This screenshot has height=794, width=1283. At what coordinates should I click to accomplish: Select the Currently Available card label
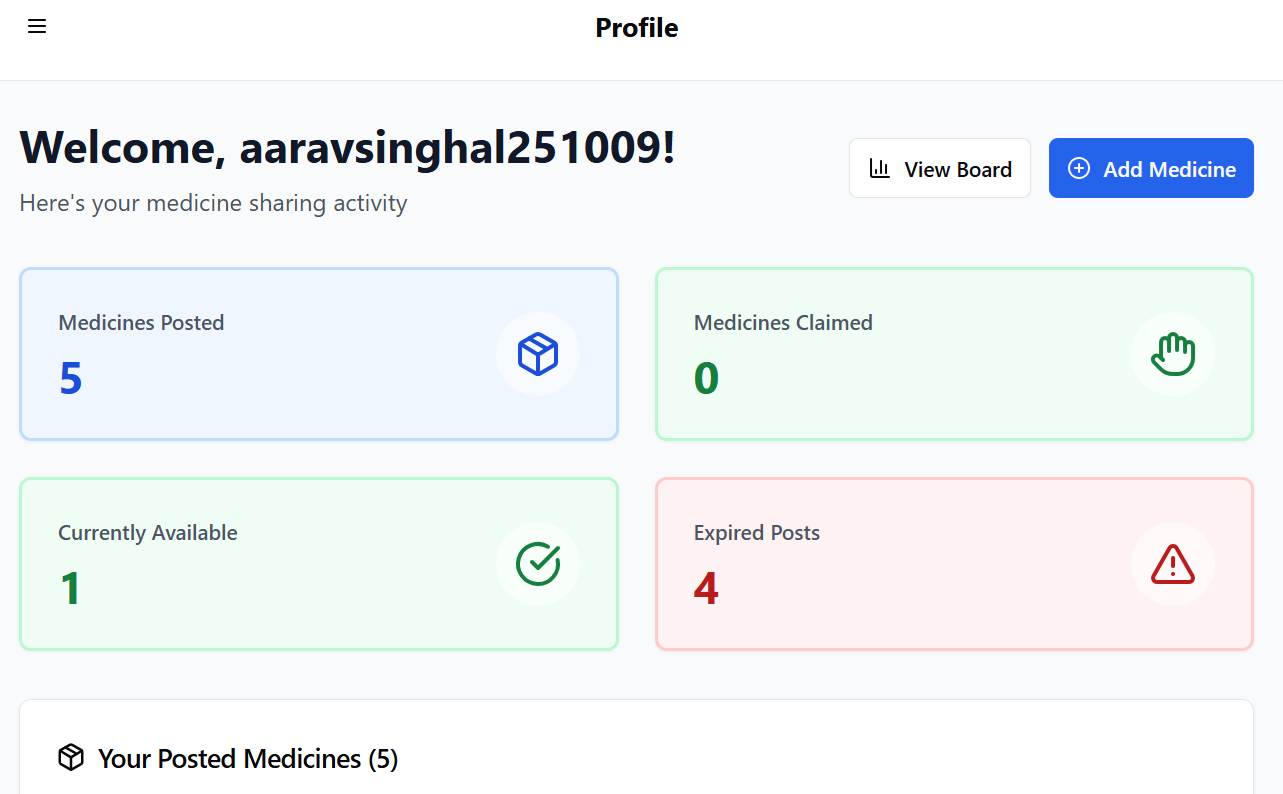click(x=148, y=533)
